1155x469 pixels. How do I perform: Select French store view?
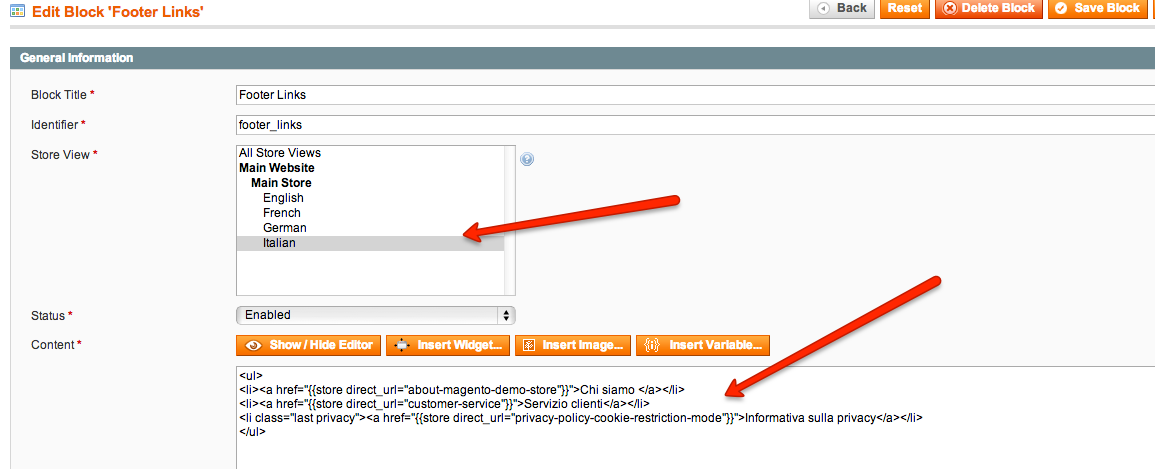pyautogui.click(x=370, y=213)
